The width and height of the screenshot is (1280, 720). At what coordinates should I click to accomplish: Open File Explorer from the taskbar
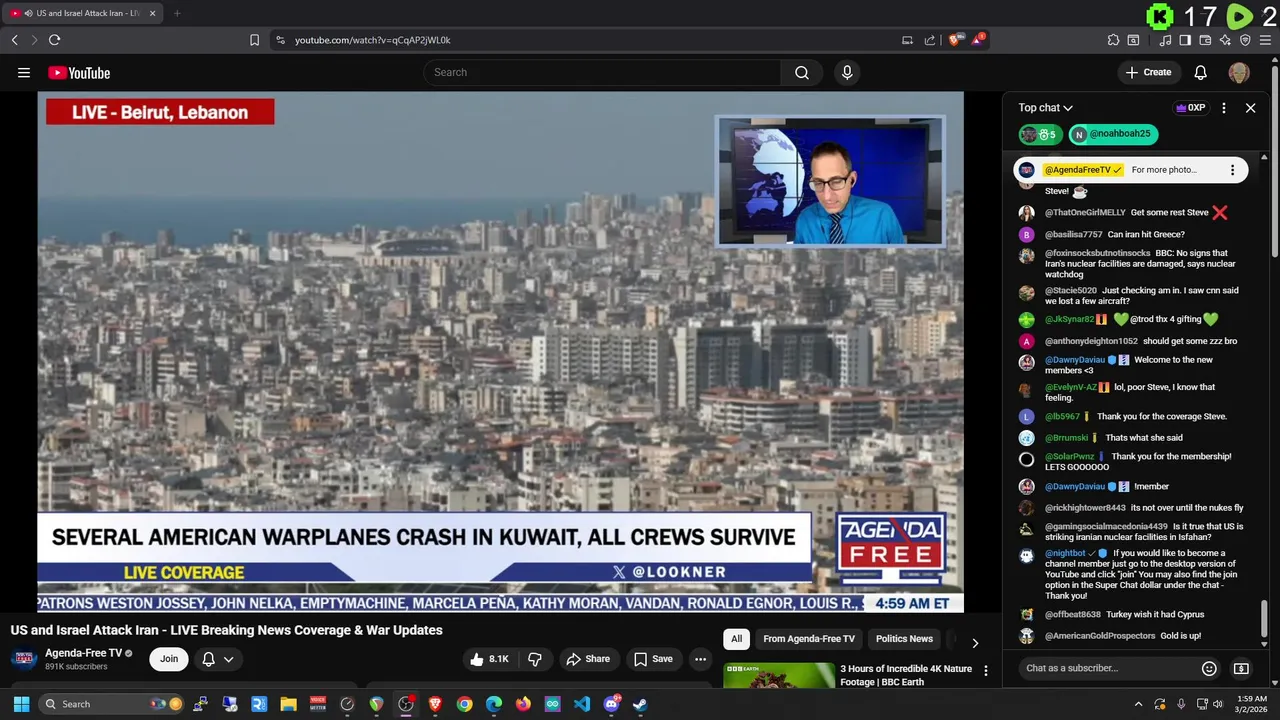click(289, 704)
